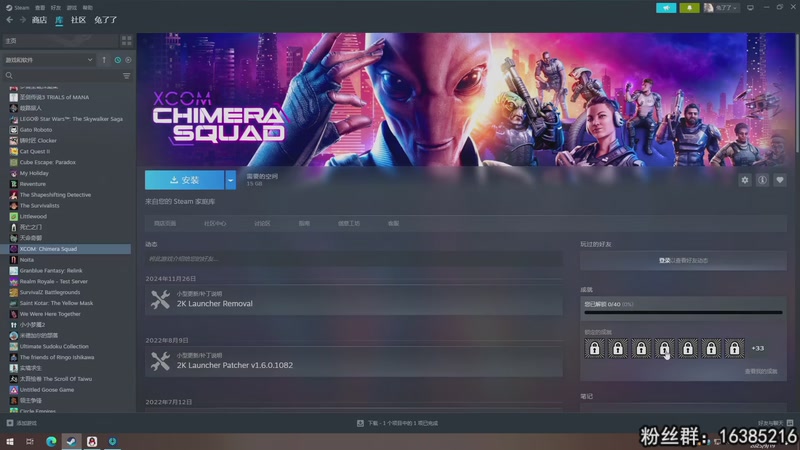Show game information icon
Viewport: 800px width, 450px height.
(x=762, y=180)
